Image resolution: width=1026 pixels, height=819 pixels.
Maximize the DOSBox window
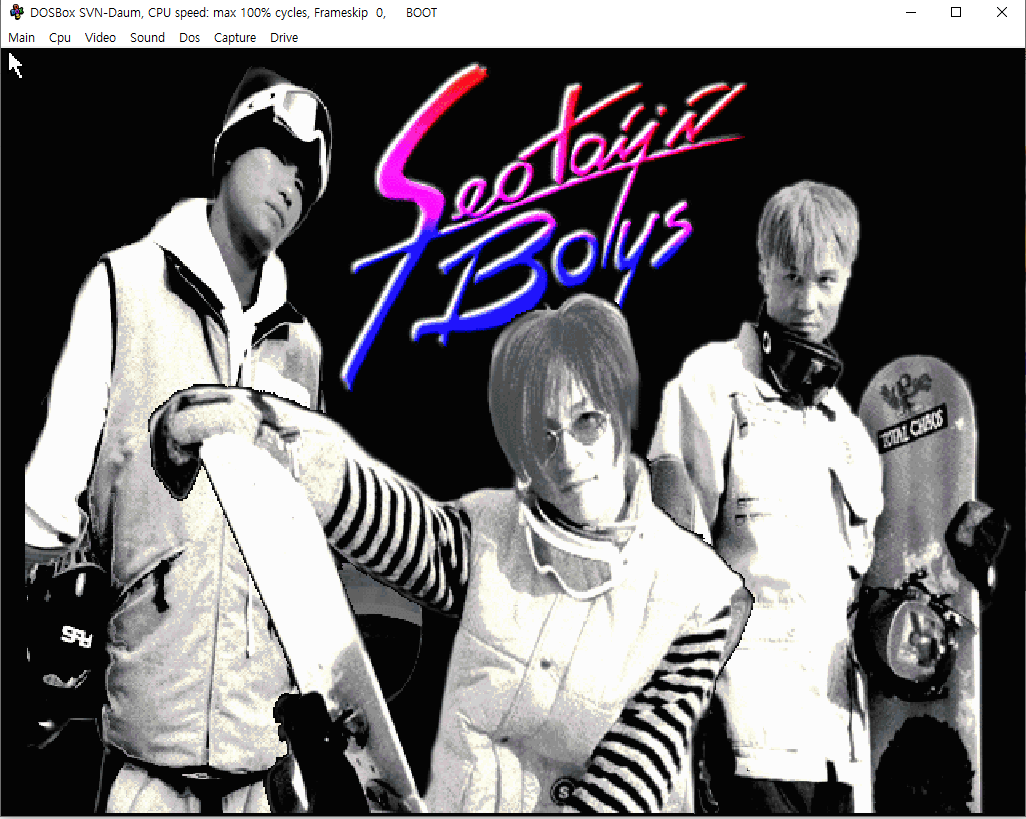click(x=956, y=12)
